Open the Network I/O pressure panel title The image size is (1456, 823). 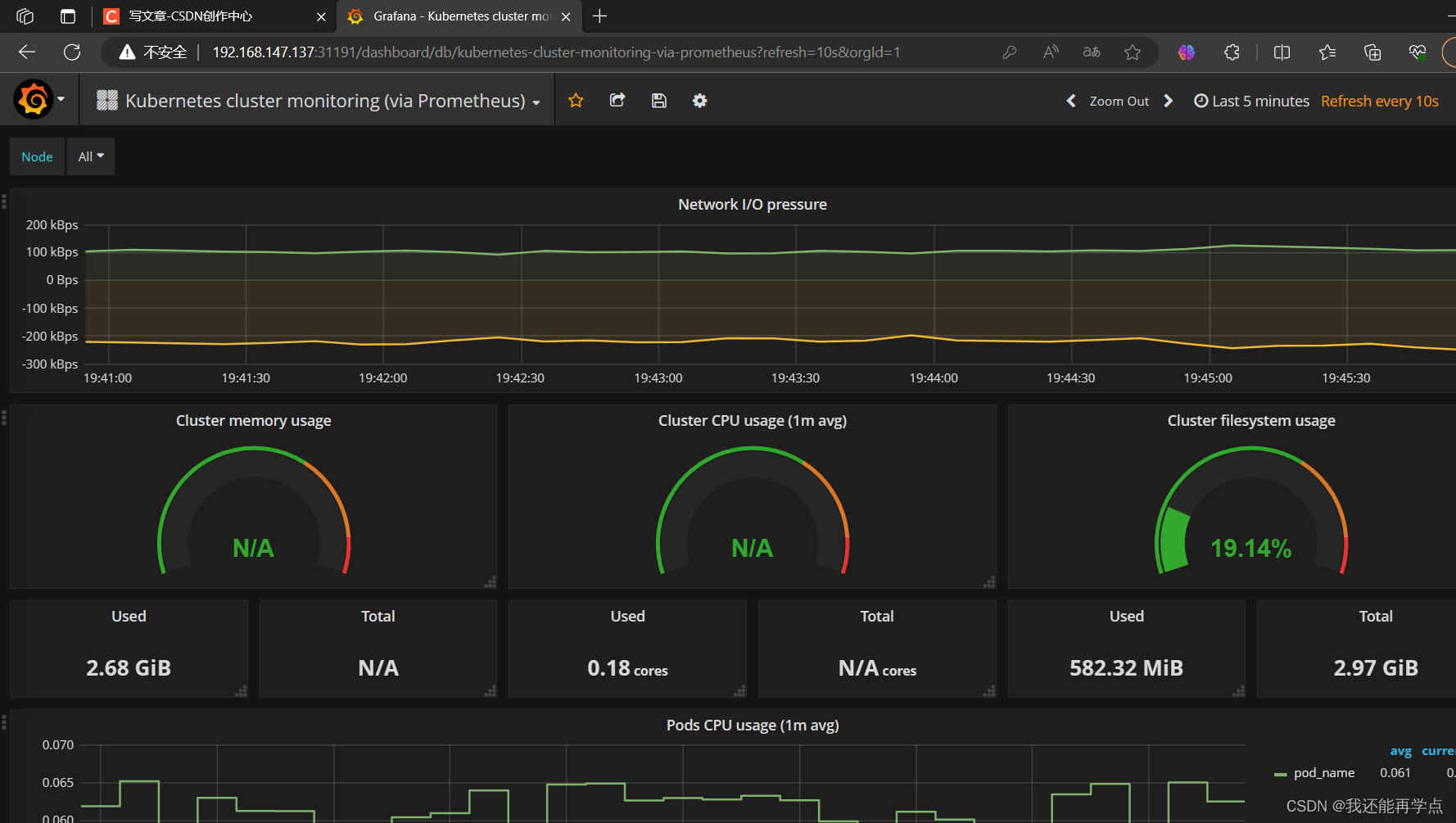[x=753, y=205]
